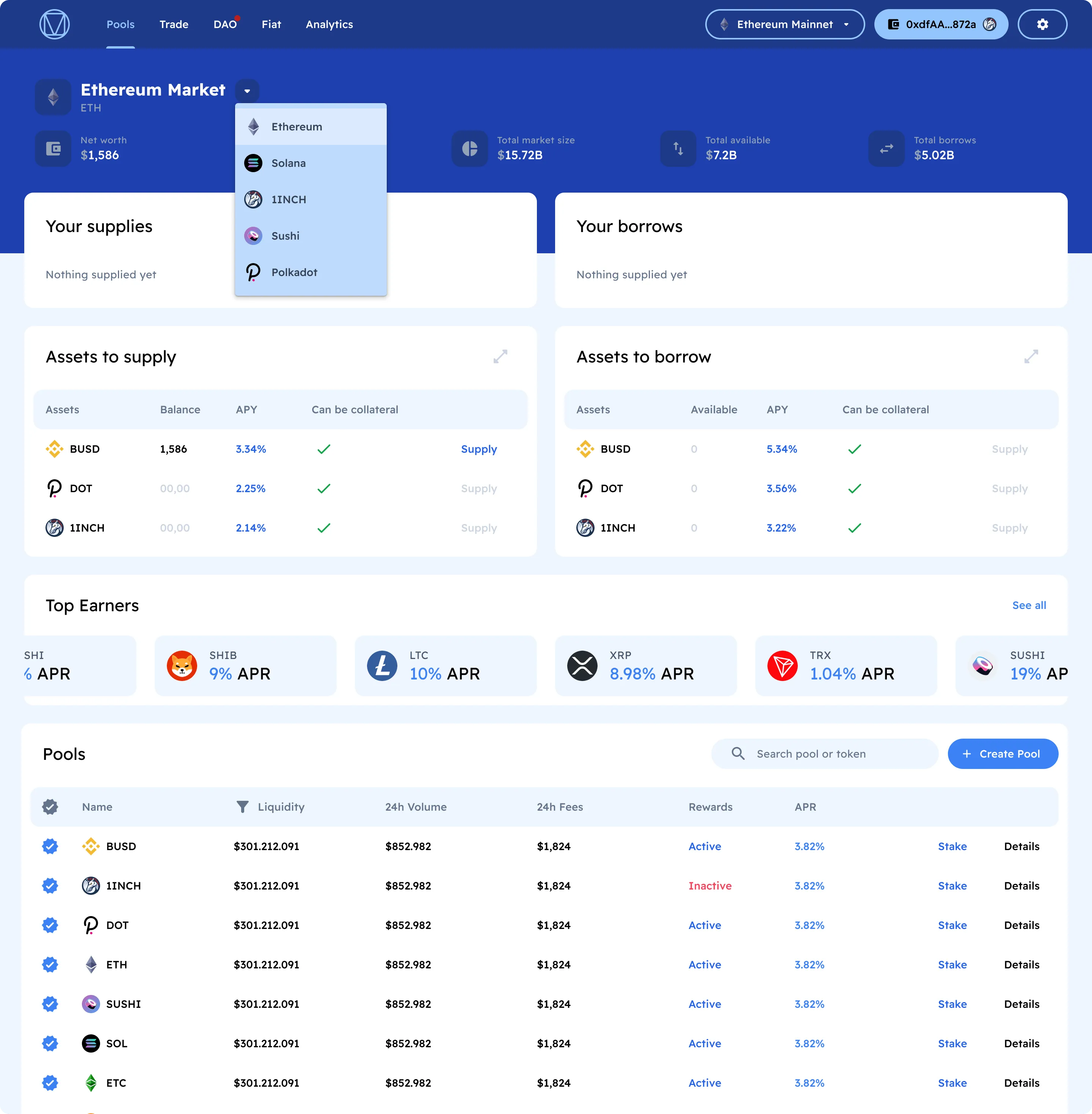The height and width of the screenshot is (1114, 1092).
Task: Supply BUSD in Assets to supply
Action: [x=479, y=449]
